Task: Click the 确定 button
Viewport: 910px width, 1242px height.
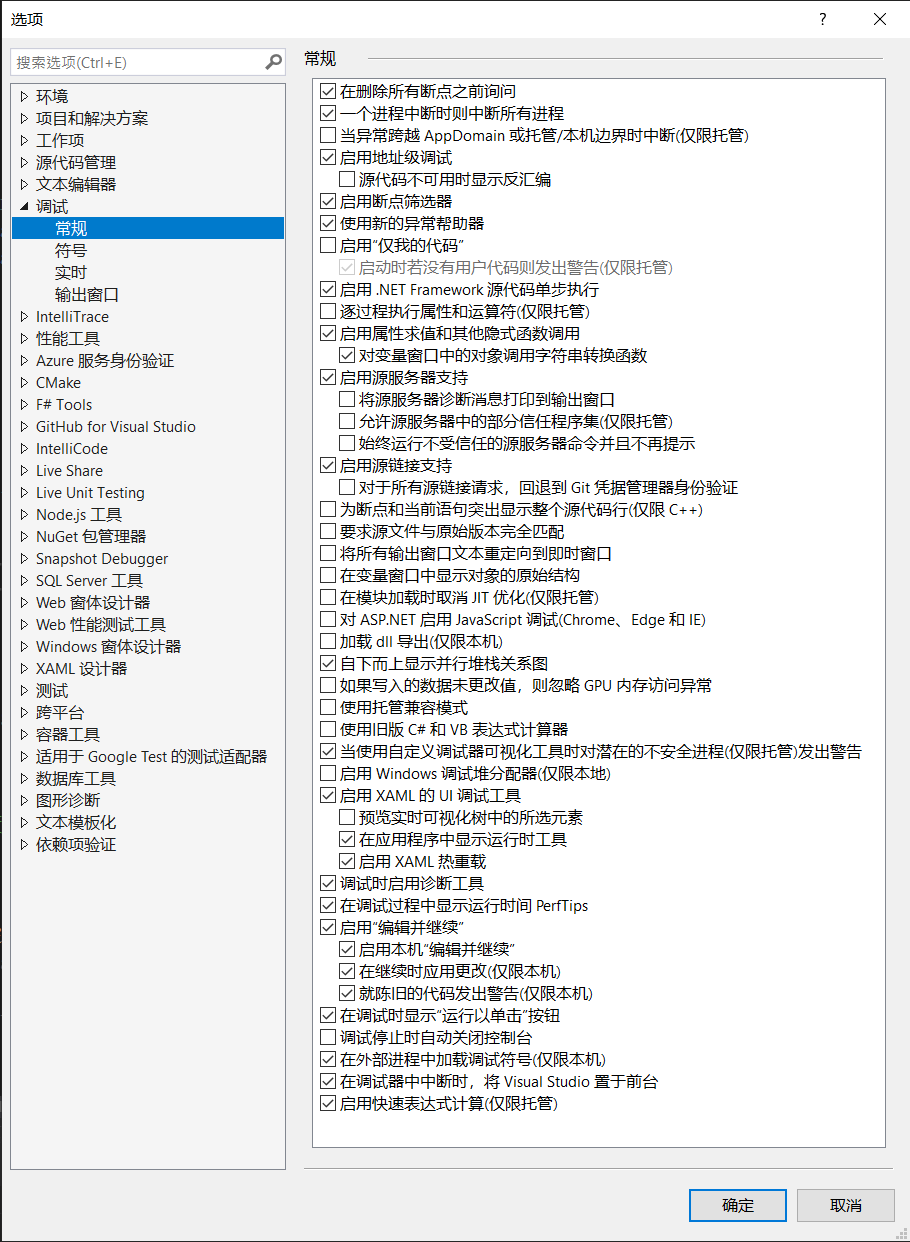Action: click(x=737, y=1205)
